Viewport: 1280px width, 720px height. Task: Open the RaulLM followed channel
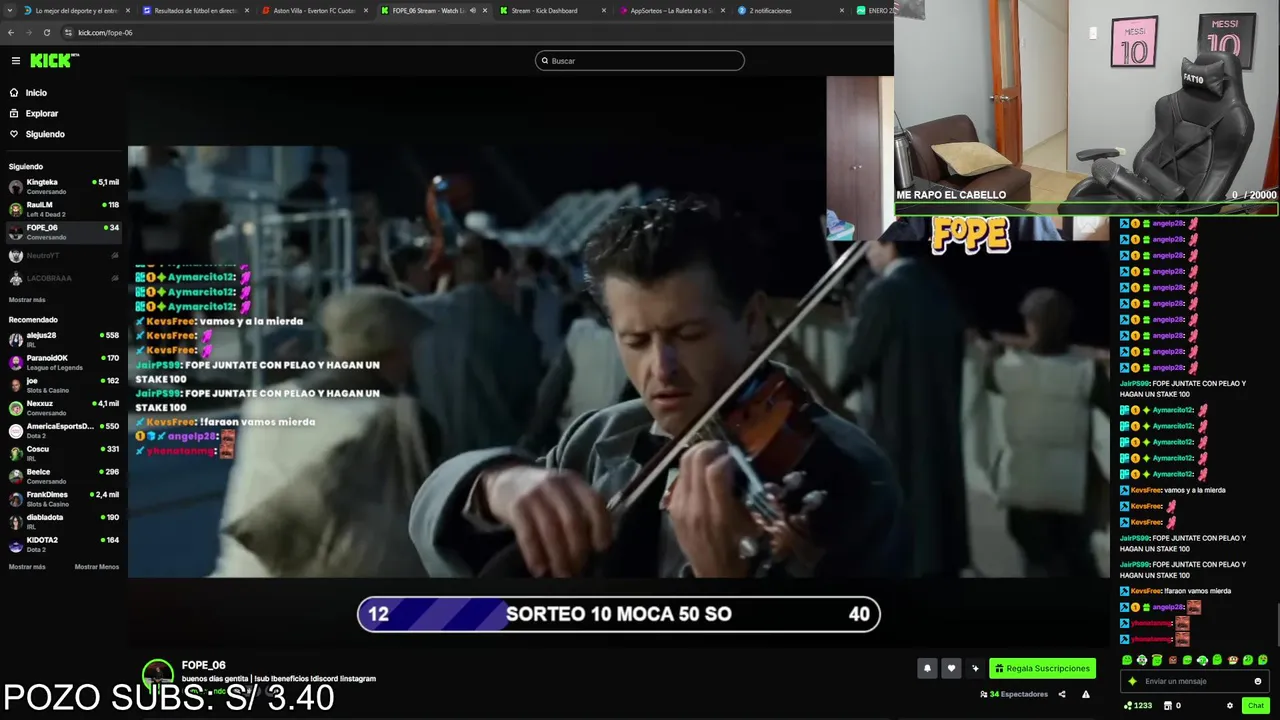[63, 209]
